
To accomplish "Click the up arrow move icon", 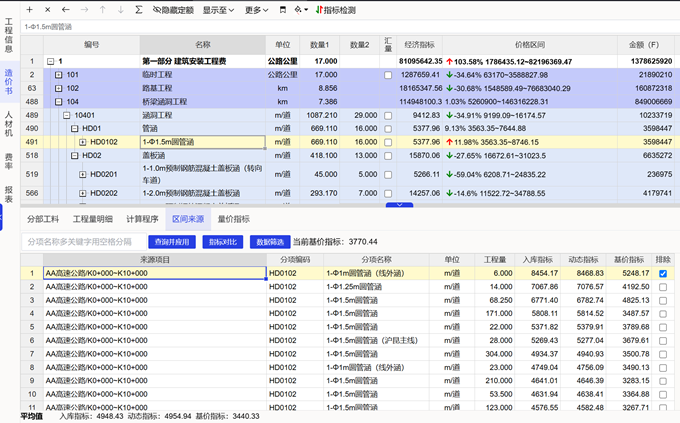I will 102,9.
